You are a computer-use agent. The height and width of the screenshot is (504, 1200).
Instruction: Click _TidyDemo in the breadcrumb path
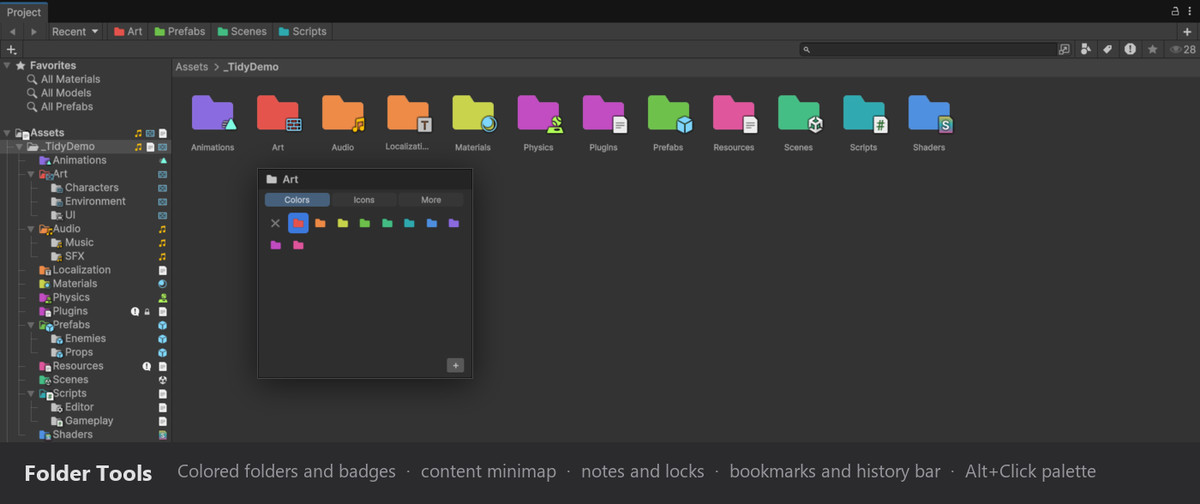251,67
